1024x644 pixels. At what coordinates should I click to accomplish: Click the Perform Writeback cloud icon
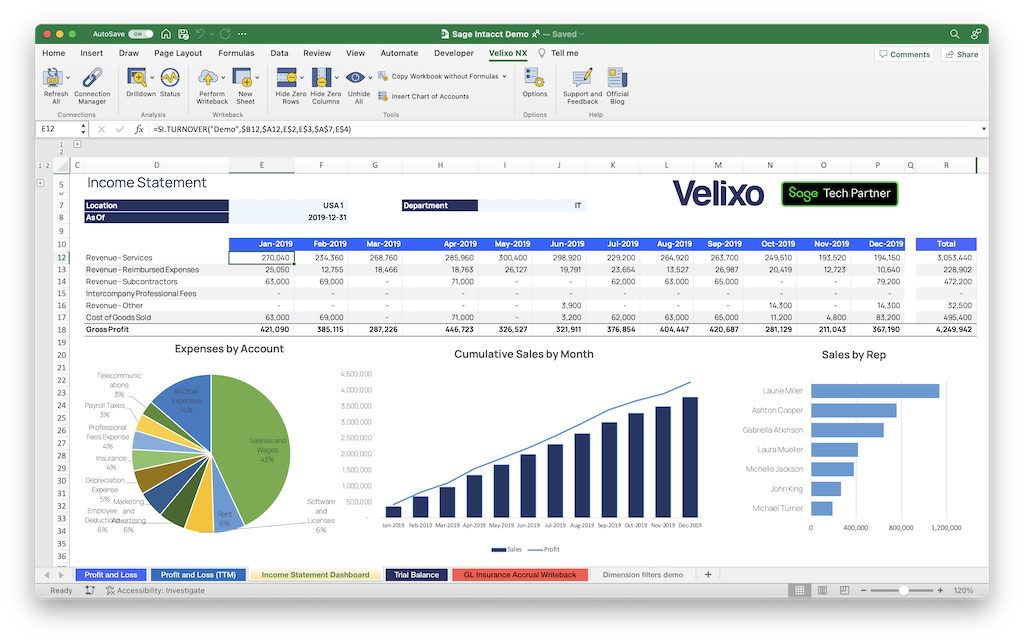208,78
